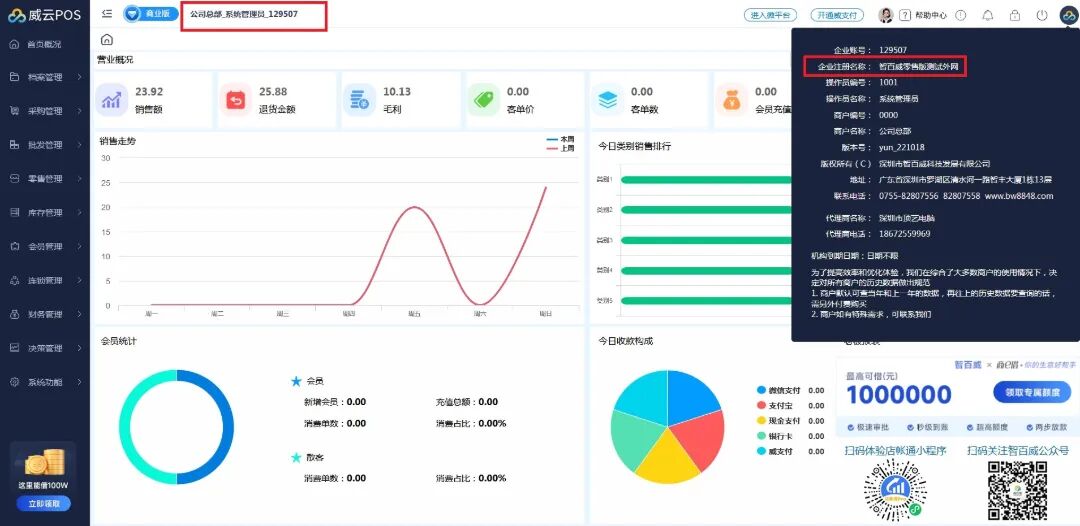Click the round cloud account icon top right
Image resolution: width=1080 pixels, height=526 pixels.
point(1068,15)
